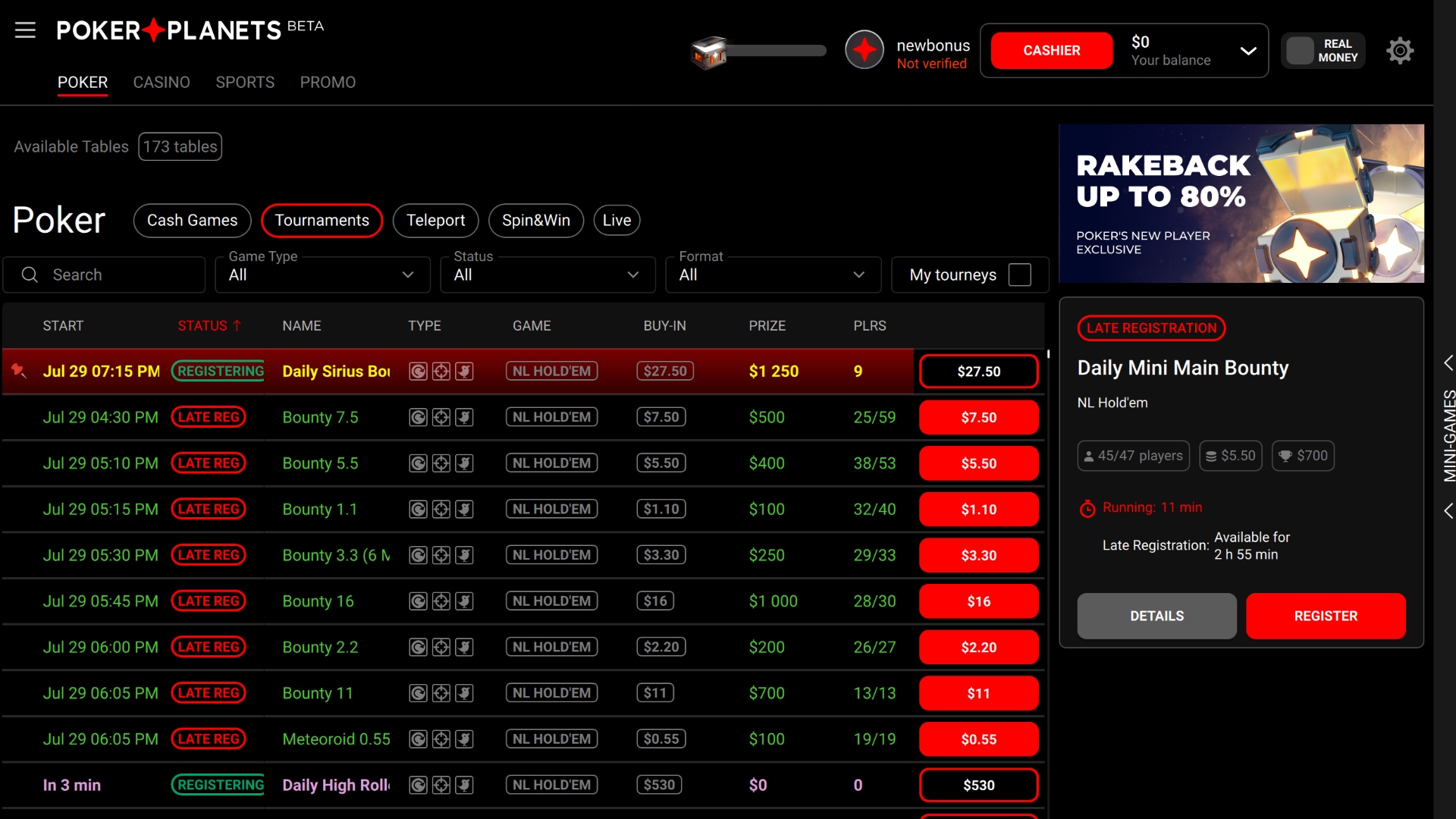This screenshot has width=1456, height=819.
Task: Click the Not verified status link
Action: point(931,64)
